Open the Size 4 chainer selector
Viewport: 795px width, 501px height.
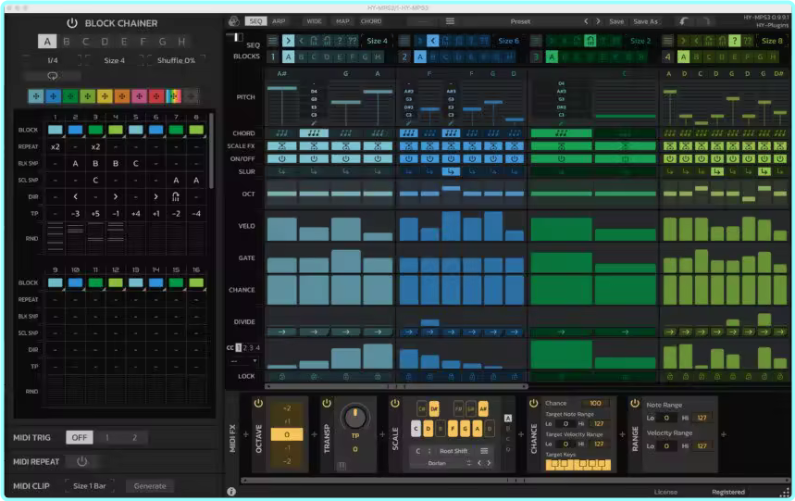click(115, 60)
